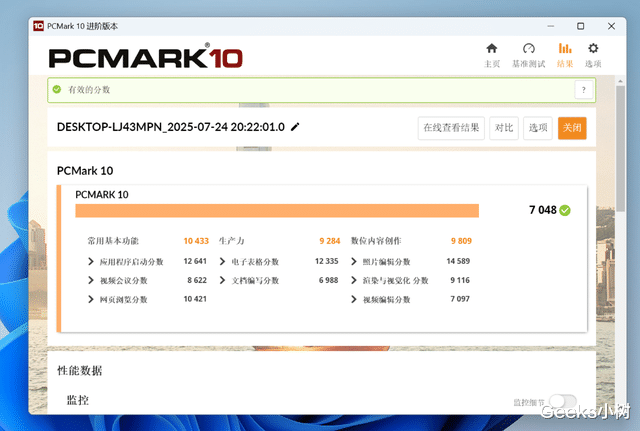Click the 有效的分数 status text
Image resolution: width=640 pixels, height=431 pixels.
pyautogui.click(x=89, y=90)
